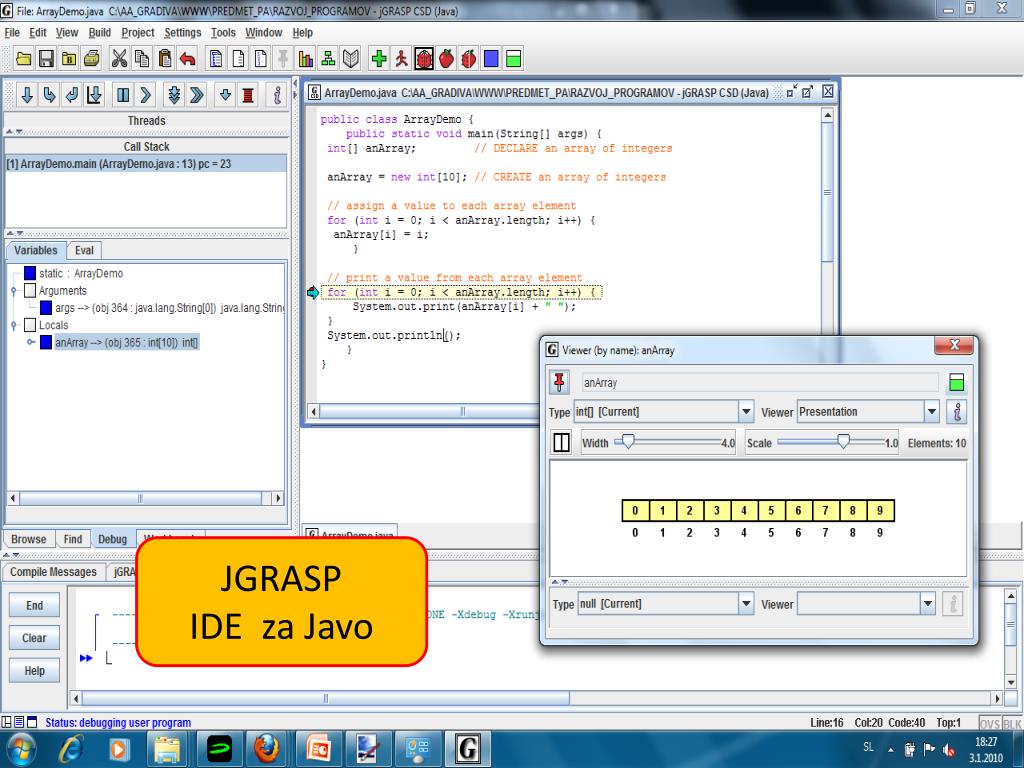Toggle auto step mode with double-arrow down icon
Image resolution: width=1024 pixels, height=768 pixels.
(x=174, y=95)
